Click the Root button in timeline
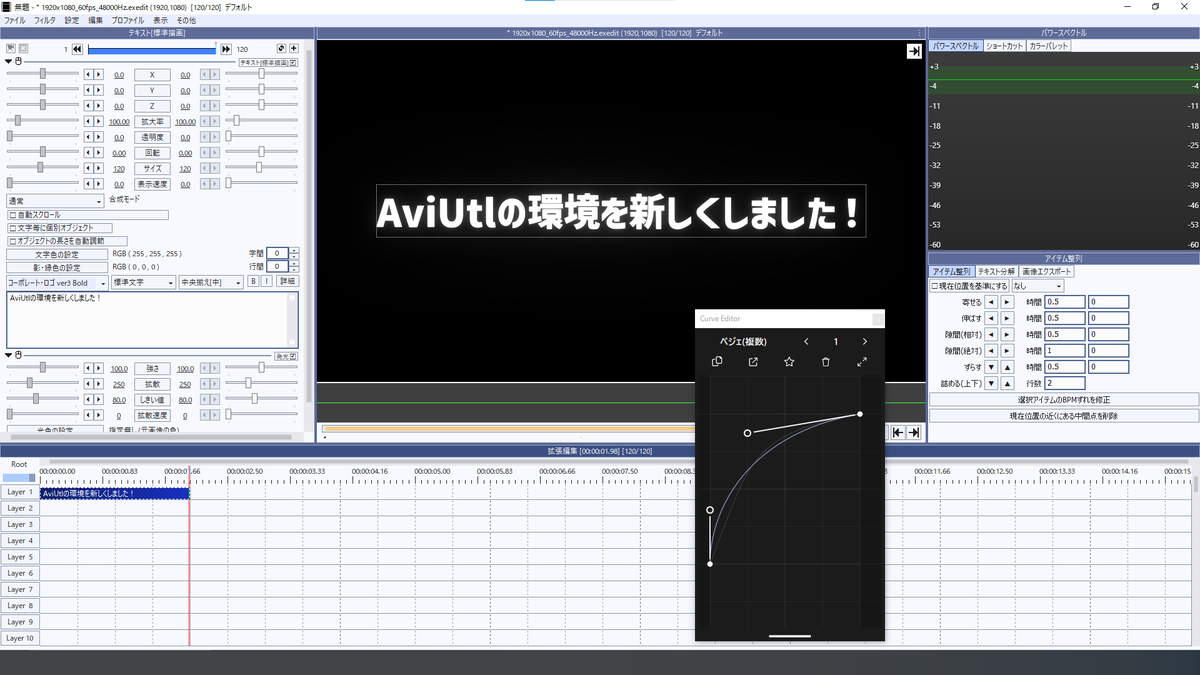 click(x=19, y=464)
